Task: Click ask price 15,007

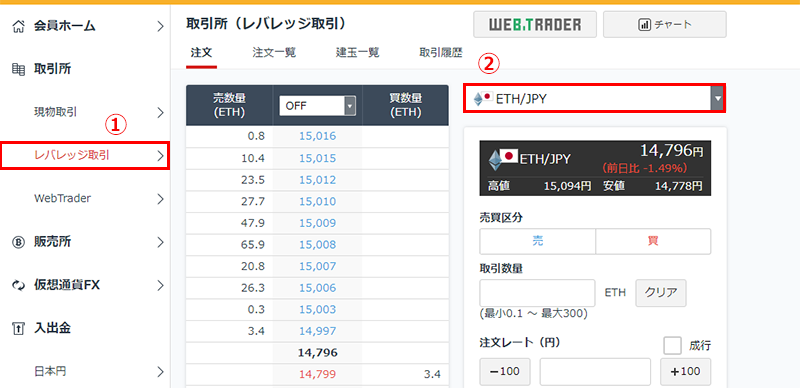Action: [x=317, y=266]
